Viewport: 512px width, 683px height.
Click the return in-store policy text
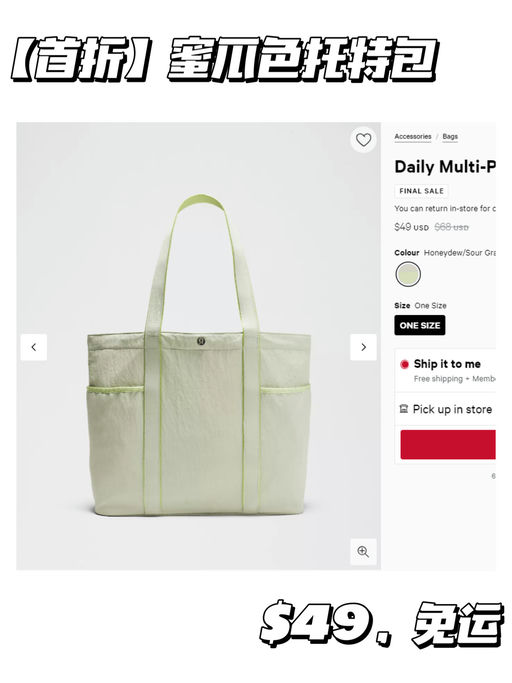[445, 209]
